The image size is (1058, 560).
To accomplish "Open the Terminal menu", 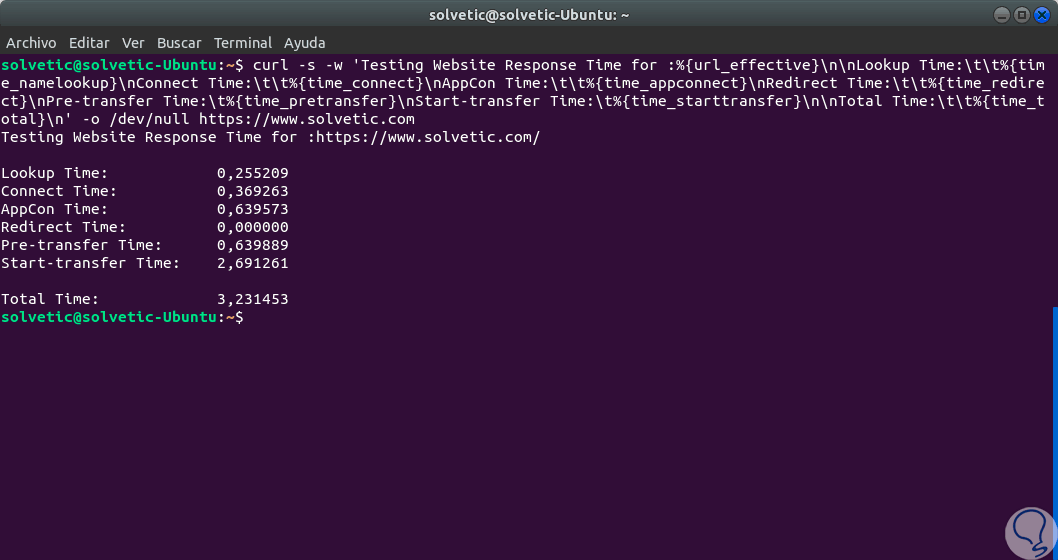I will [x=243, y=43].
